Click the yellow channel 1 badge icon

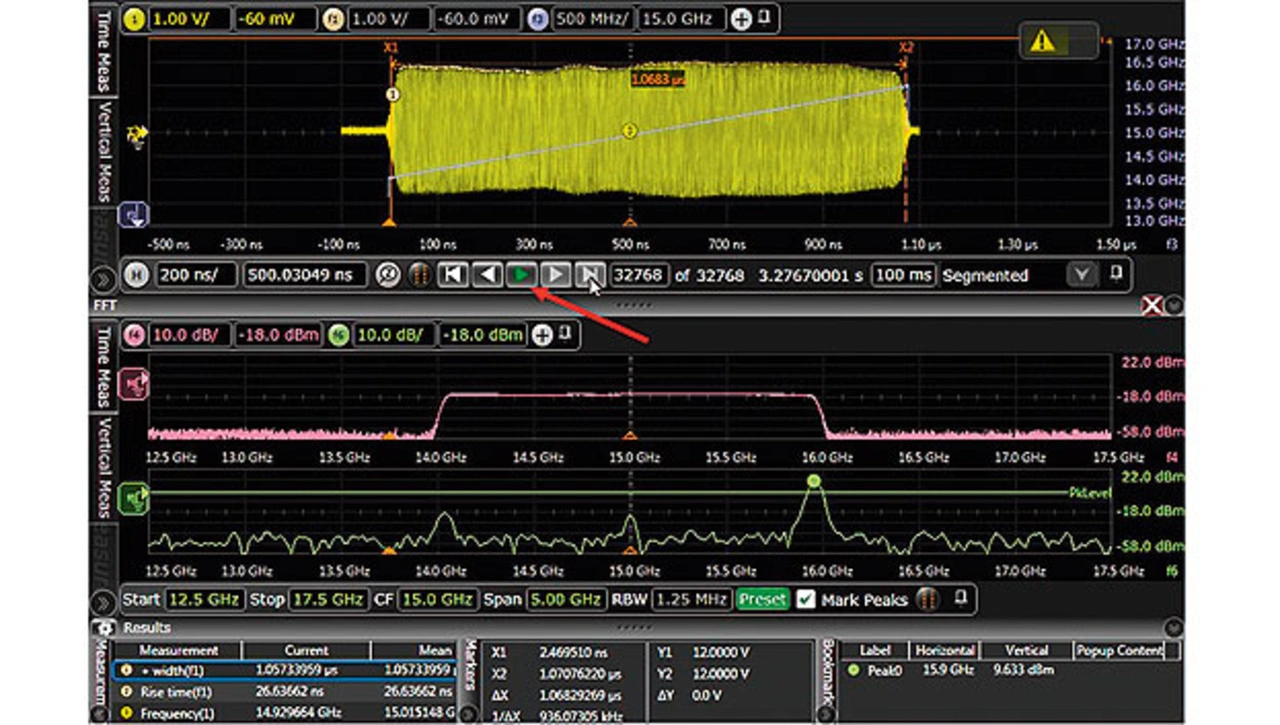[135, 19]
